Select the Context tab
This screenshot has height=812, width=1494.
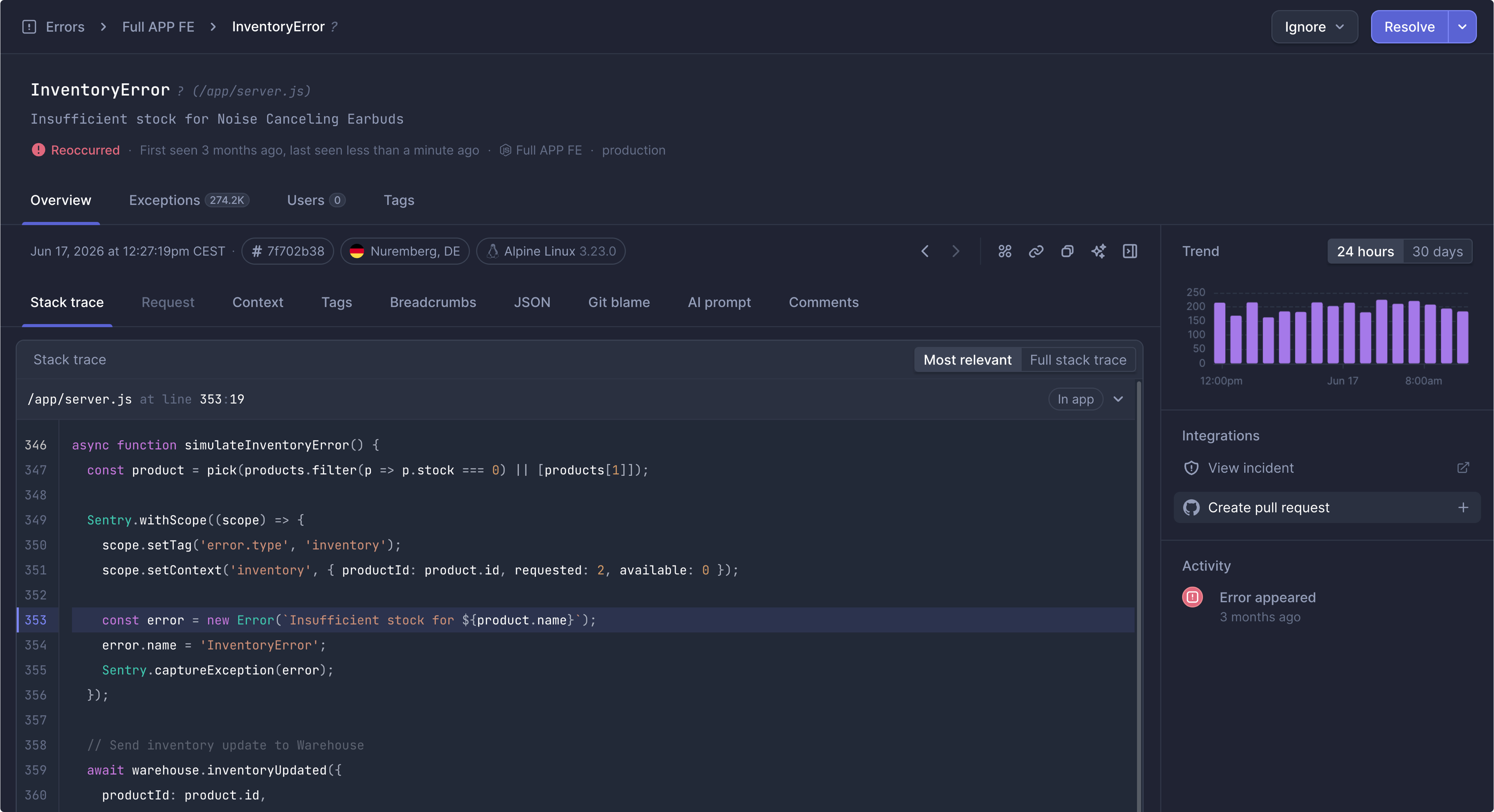(x=257, y=302)
